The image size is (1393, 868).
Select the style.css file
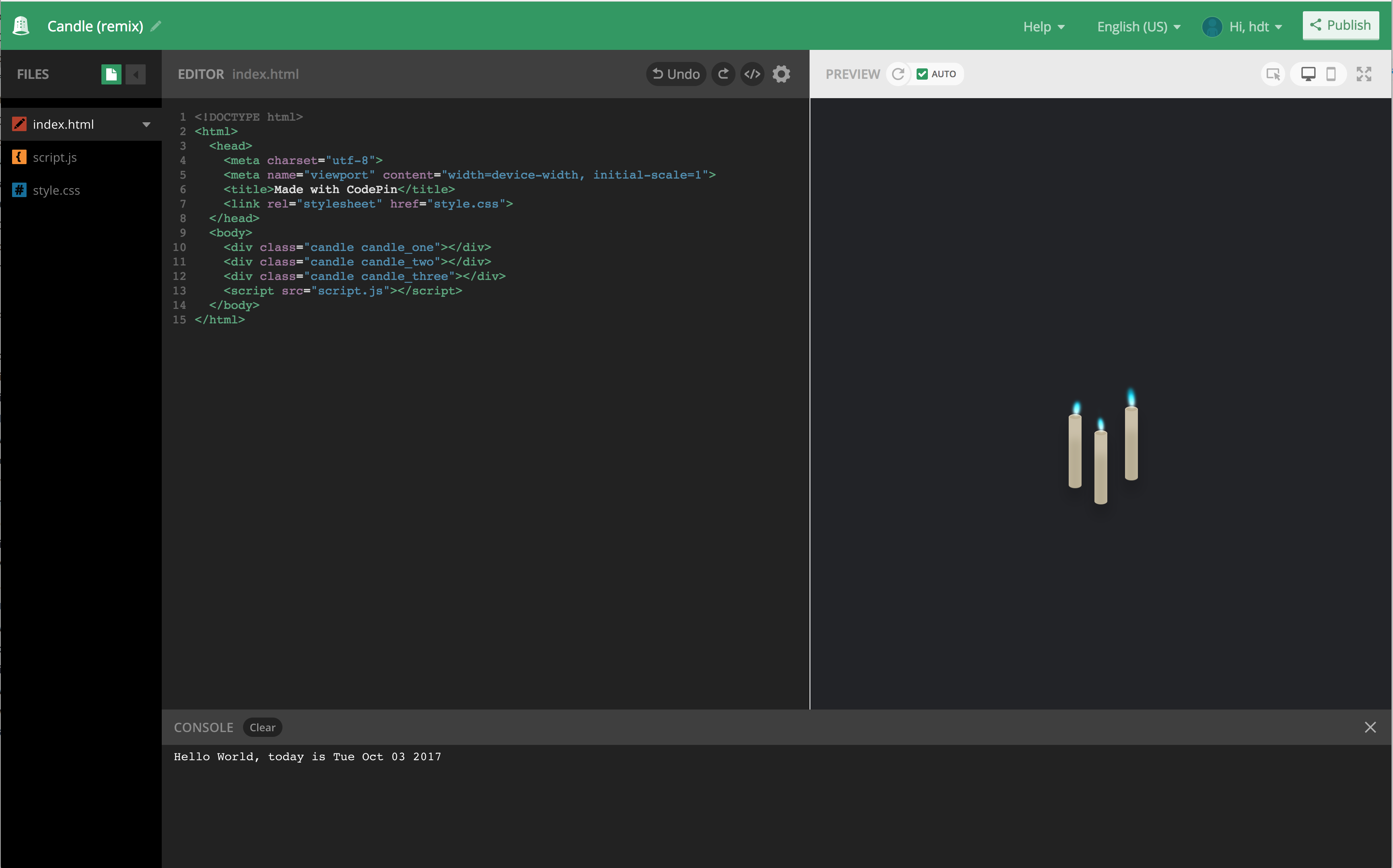[56, 190]
